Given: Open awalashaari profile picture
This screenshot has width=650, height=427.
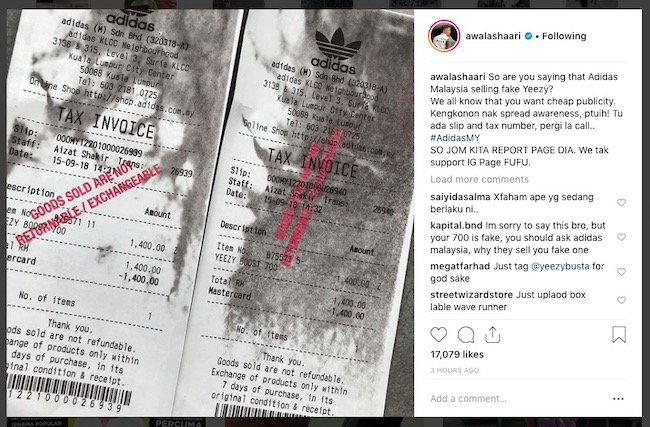Looking at the screenshot, I should pyautogui.click(x=444, y=36).
